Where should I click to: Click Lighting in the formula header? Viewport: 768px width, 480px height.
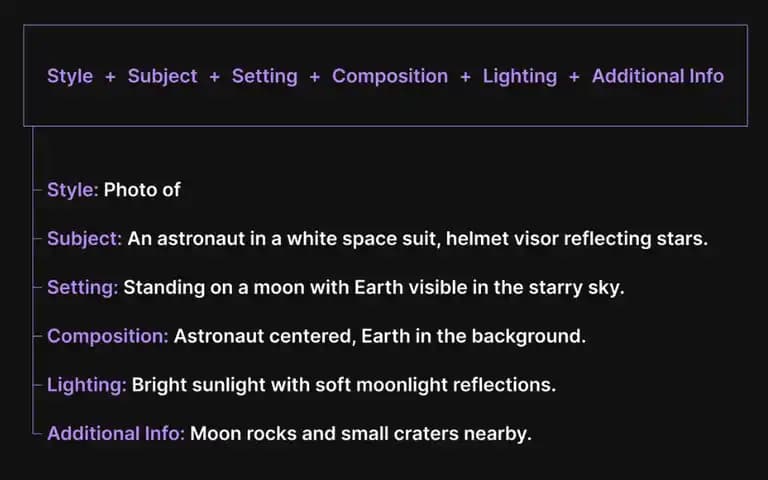coord(520,76)
